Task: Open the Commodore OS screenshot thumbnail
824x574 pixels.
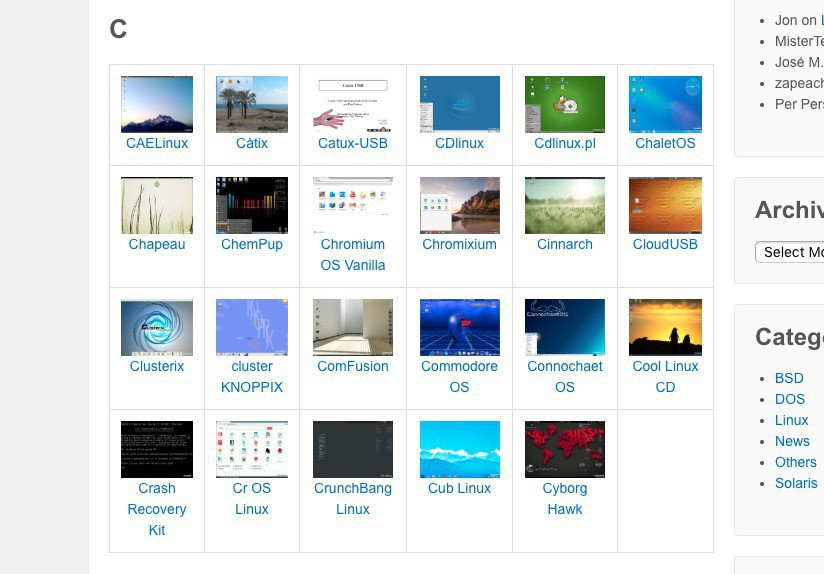Action: 460,327
